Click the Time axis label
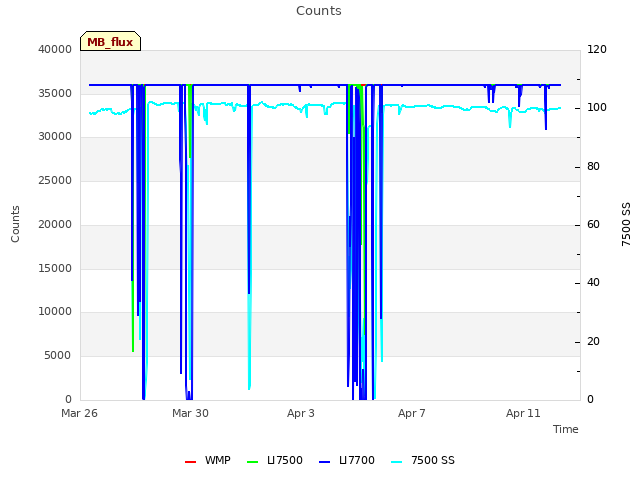Image resolution: width=640 pixels, height=480 pixels. coord(566,429)
